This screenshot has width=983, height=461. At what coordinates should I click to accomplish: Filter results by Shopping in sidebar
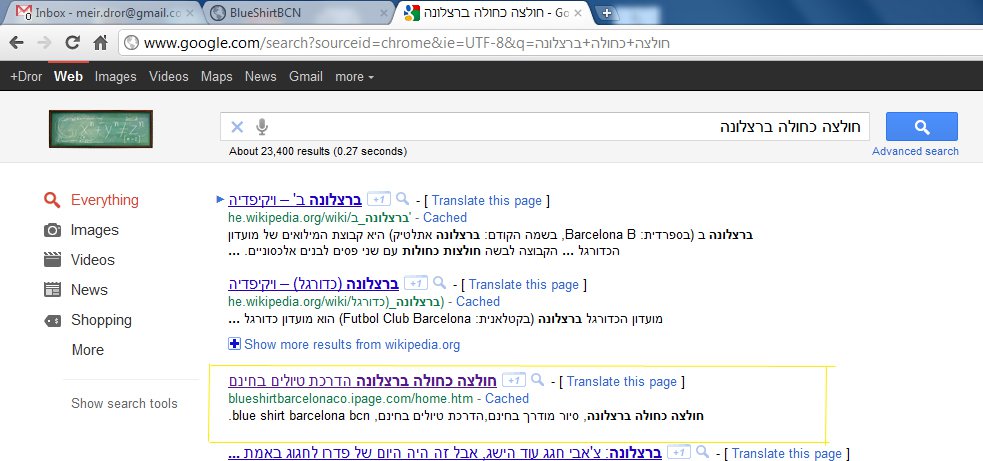pos(101,320)
